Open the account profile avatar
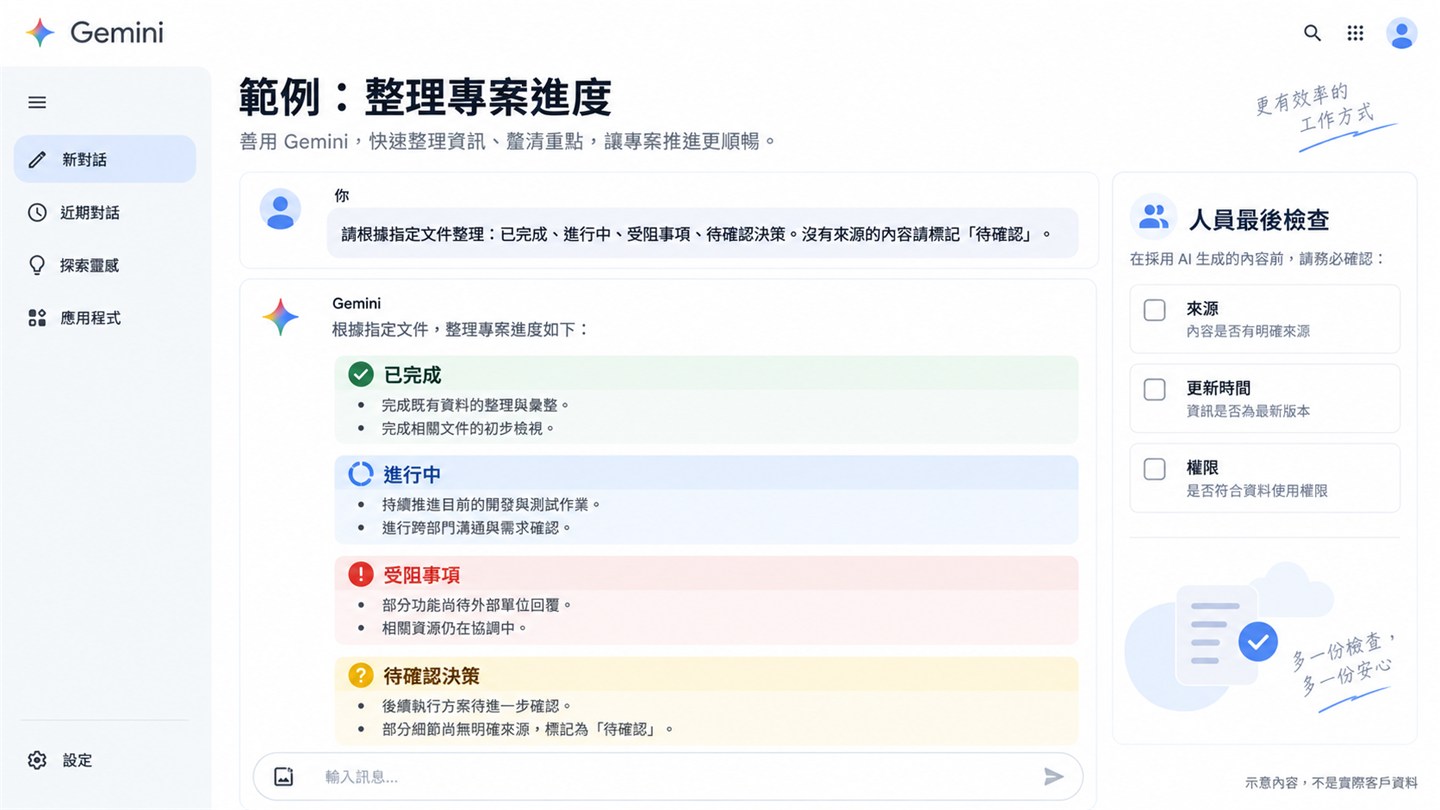Viewport: 1440px width, 810px height. click(x=1401, y=33)
